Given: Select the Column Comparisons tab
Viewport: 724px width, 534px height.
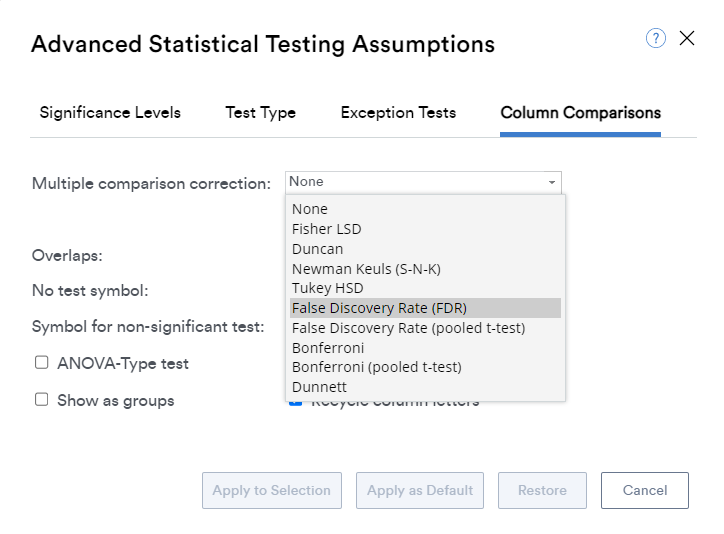Looking at the screenshot, I should 580,112.
